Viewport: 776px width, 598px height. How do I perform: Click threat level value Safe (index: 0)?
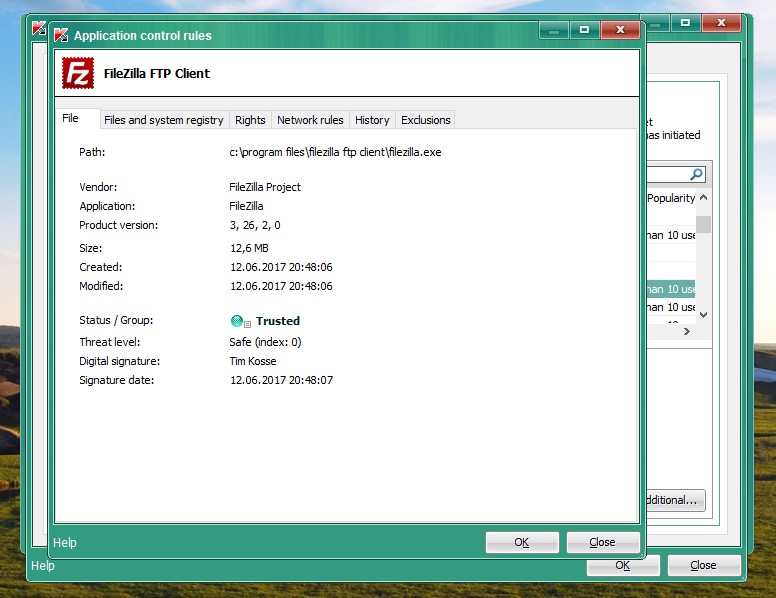[265, 342]
